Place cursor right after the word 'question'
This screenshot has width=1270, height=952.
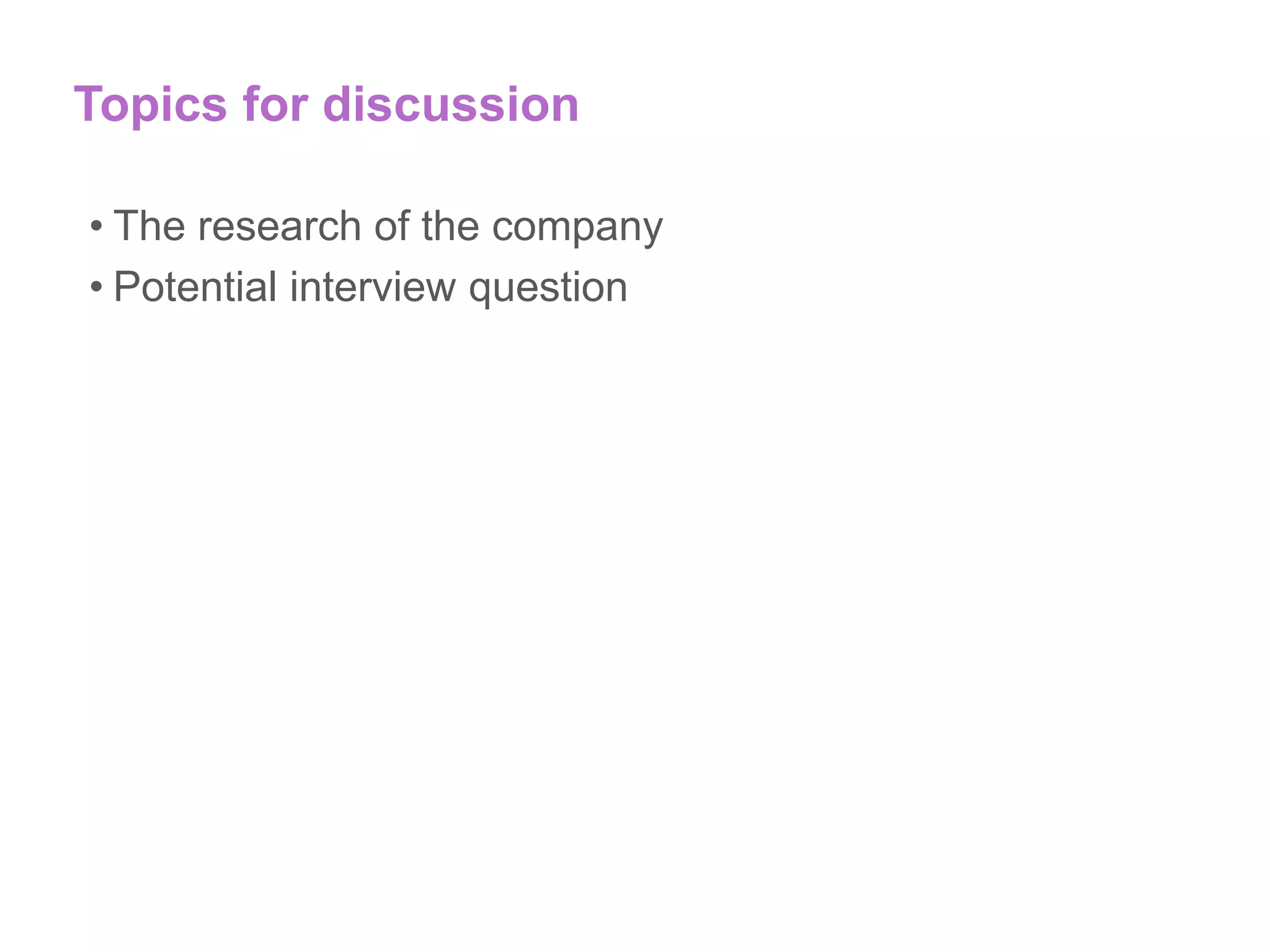(x=629, y=287)
